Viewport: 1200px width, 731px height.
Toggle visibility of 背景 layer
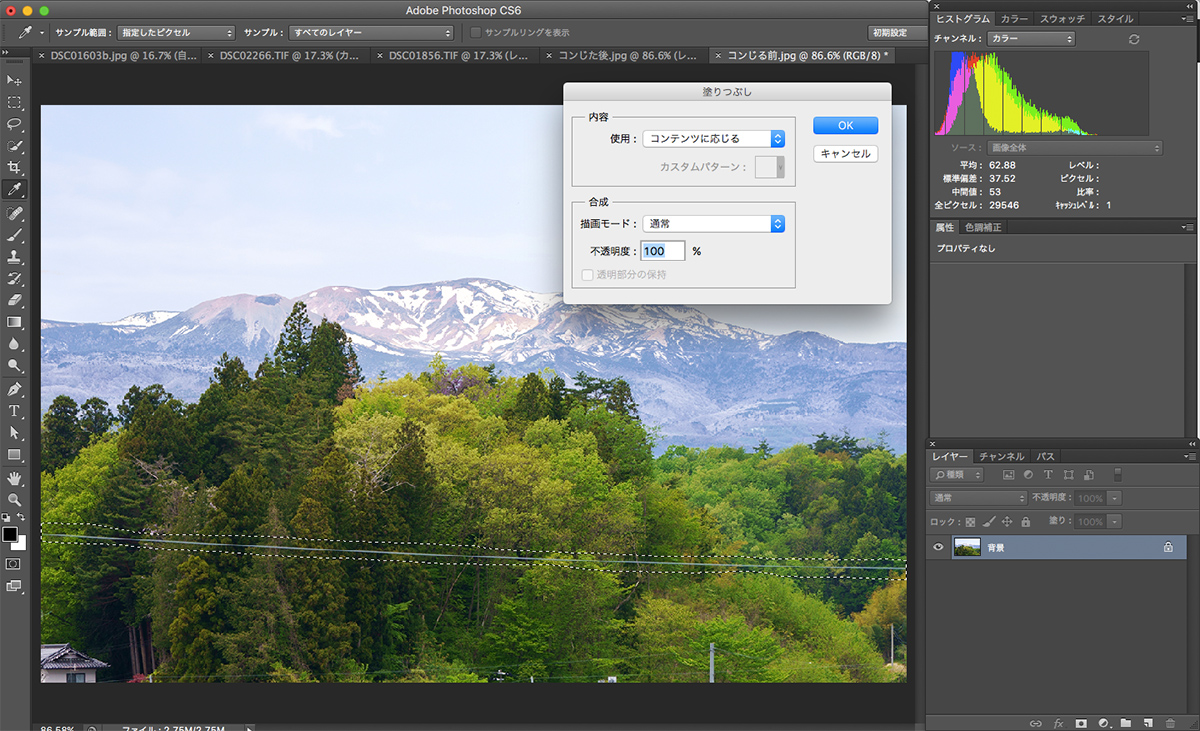(x=938, y=547)
